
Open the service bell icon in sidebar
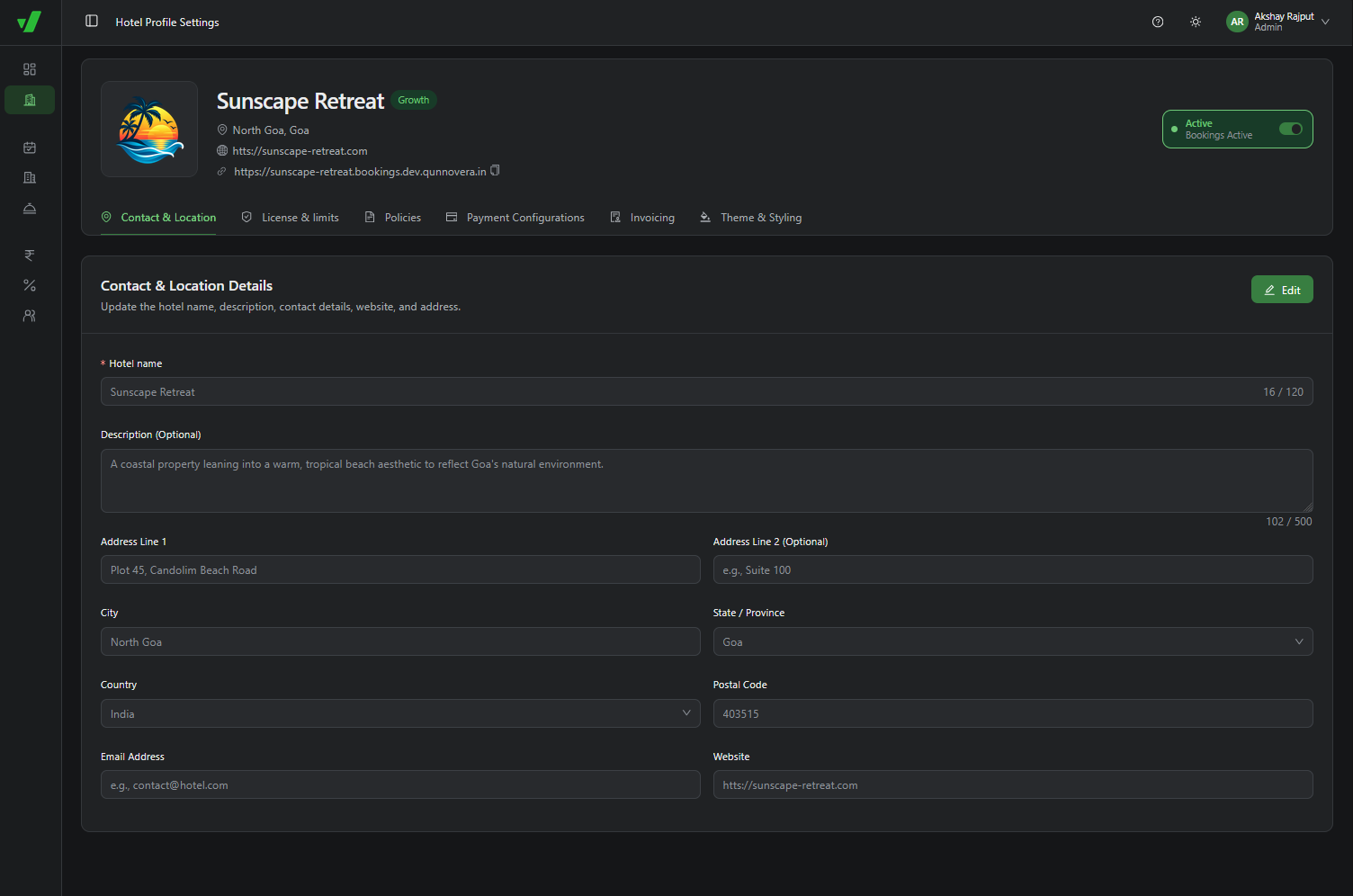(x=30, y=209)
